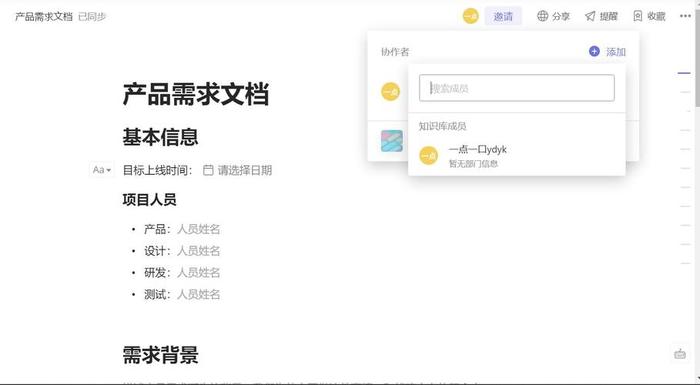The image size is (700, 385).
Task: Click the 基本信息 heading
Action: tap(161, 137)
